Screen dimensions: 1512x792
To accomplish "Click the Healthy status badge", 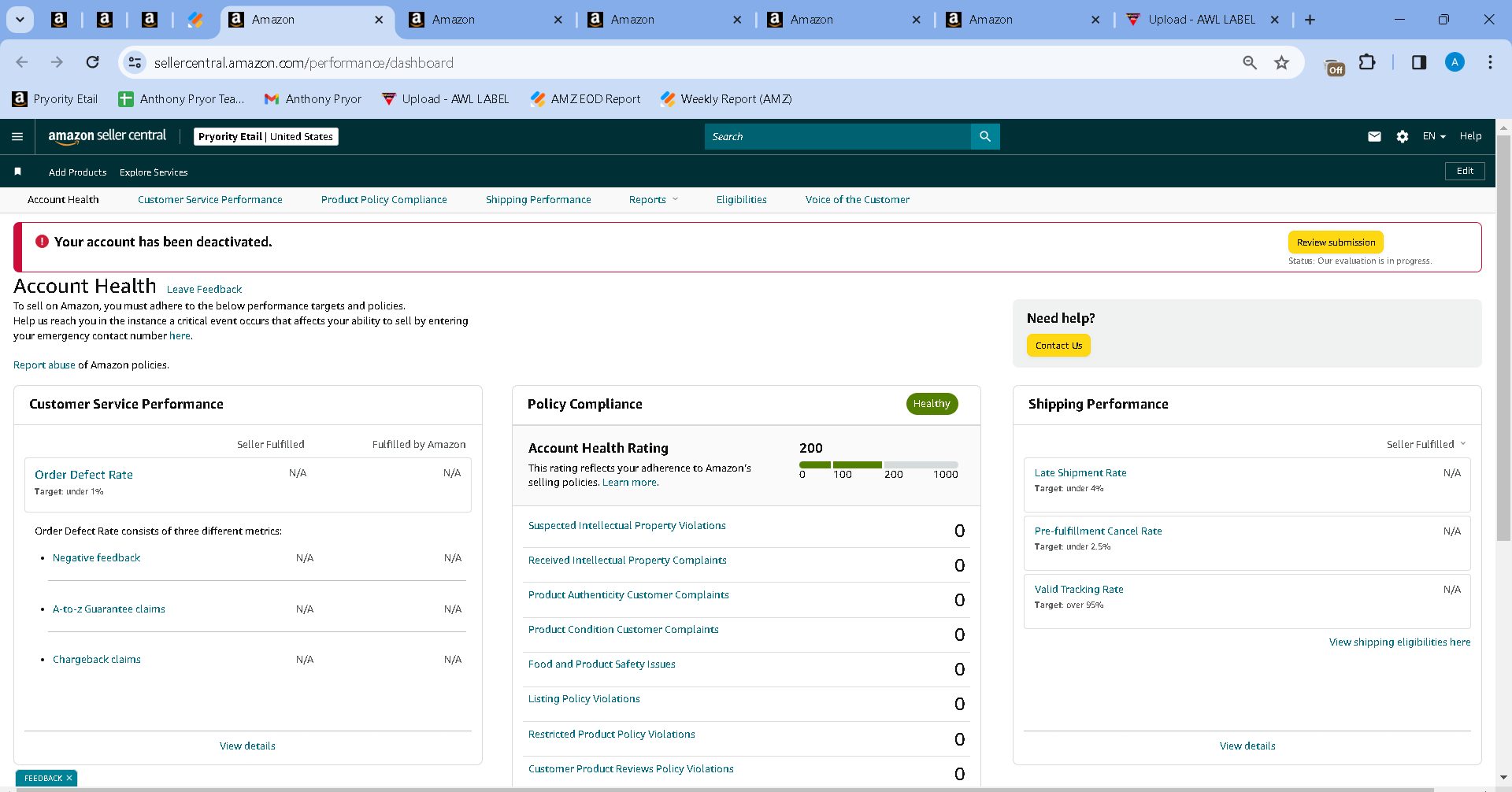I will tap(932, 404).
